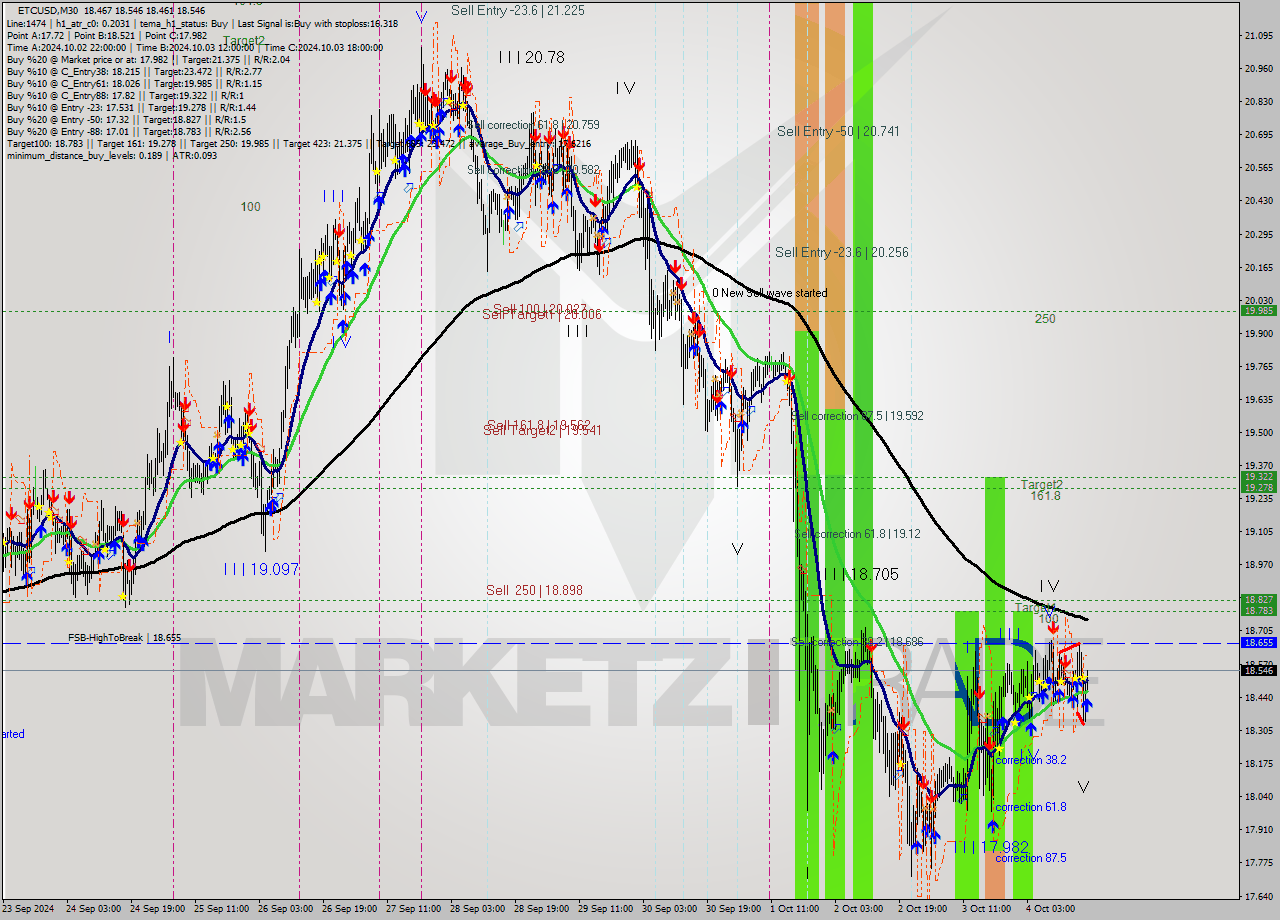Click the 17.640 price scale value
1280x920 pixels.
click(x=1258, y=896)
